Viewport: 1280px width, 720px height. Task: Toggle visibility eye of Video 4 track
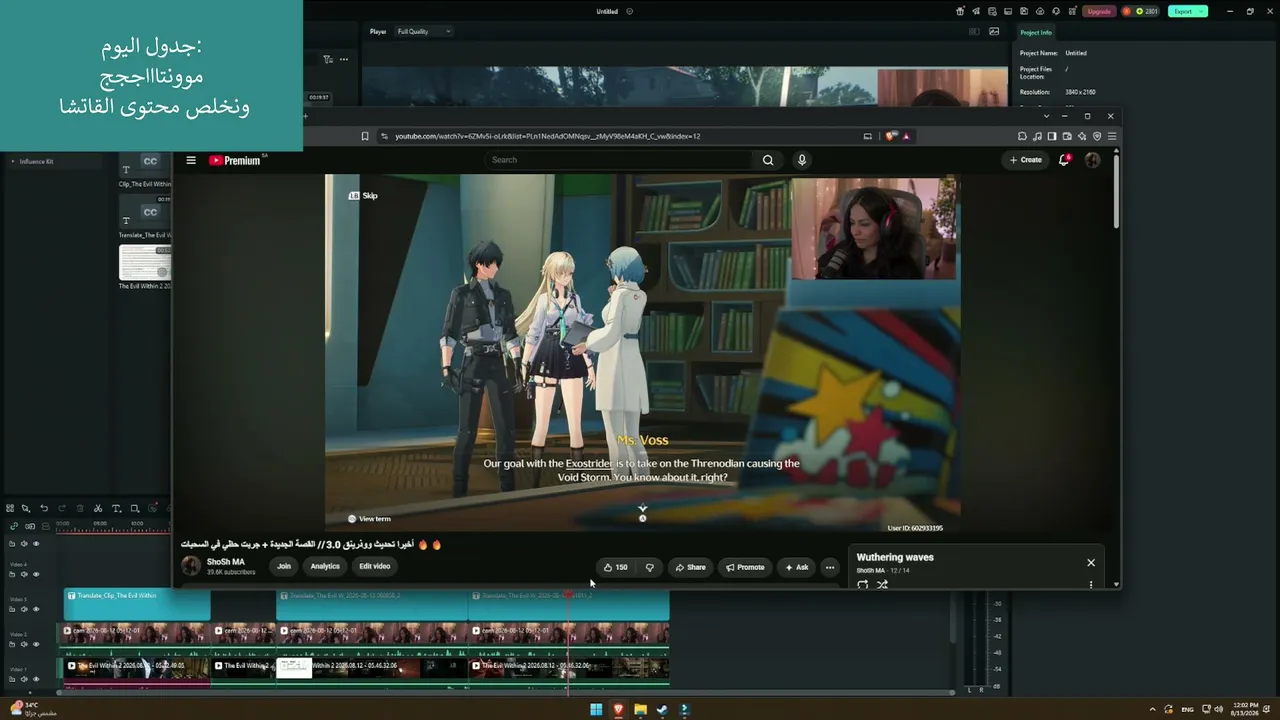click(x=36, y=574)
